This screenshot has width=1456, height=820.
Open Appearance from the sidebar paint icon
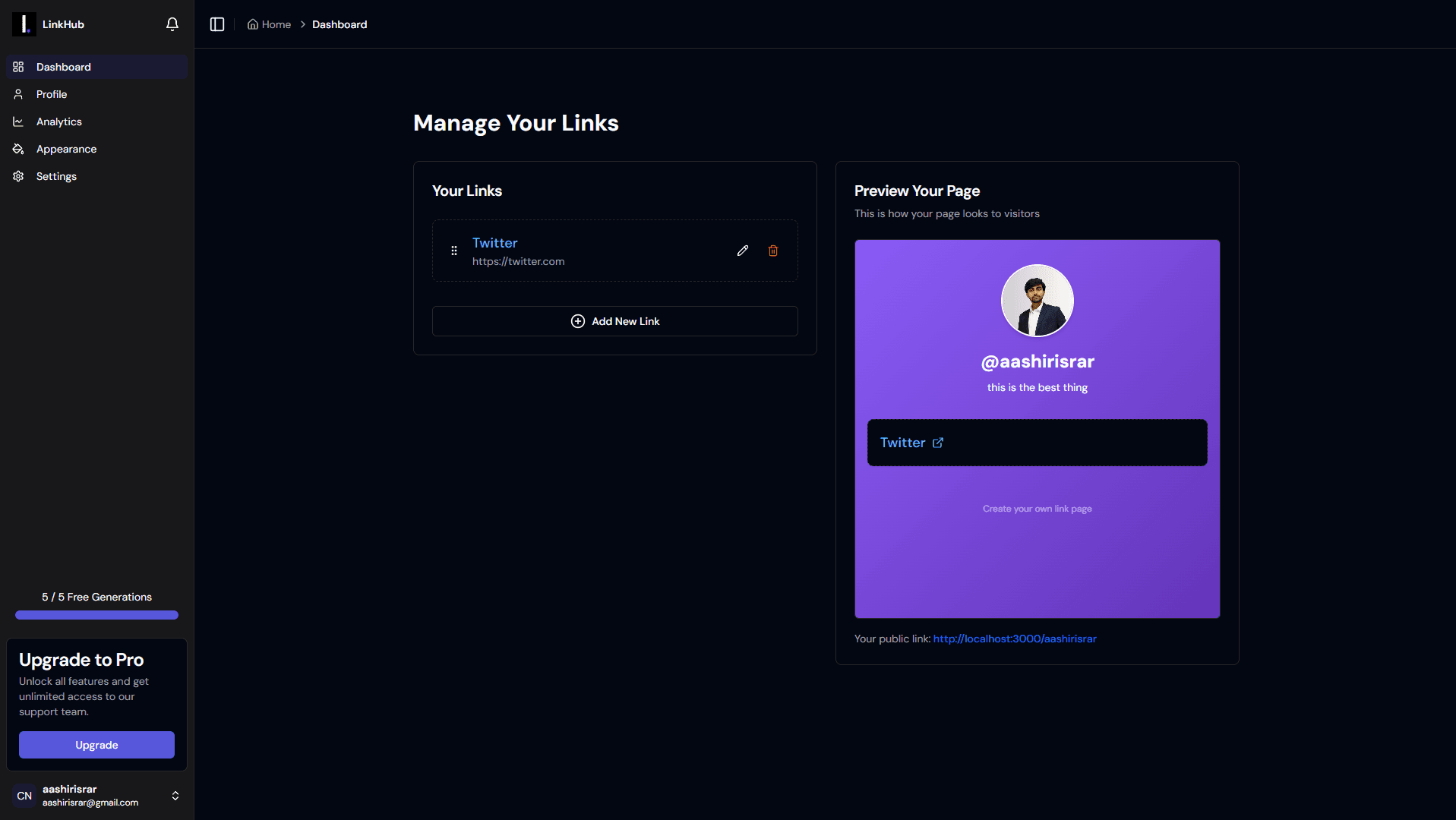tap(17, 149)
